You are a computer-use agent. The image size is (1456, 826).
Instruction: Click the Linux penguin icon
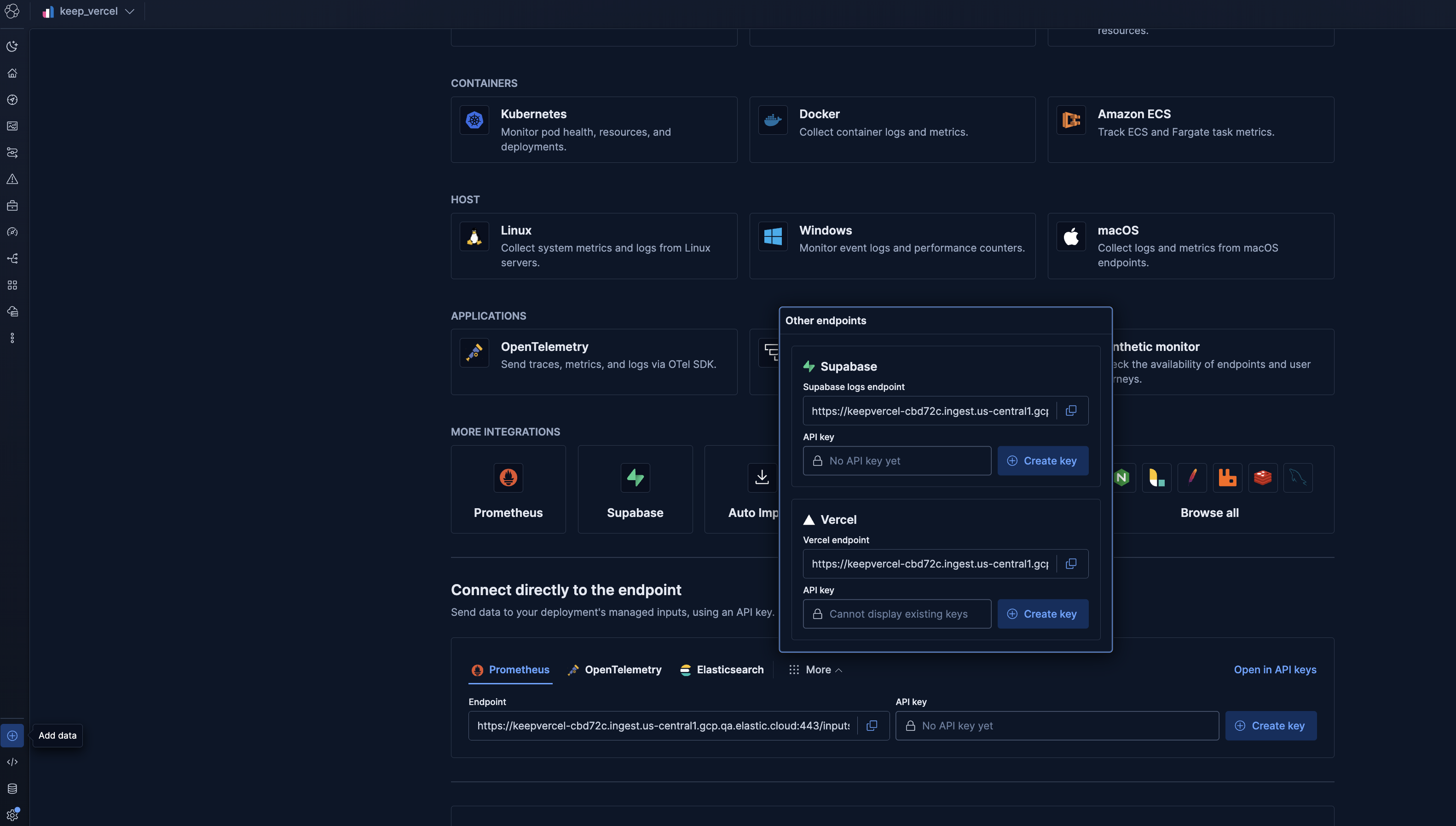point(474,236)
